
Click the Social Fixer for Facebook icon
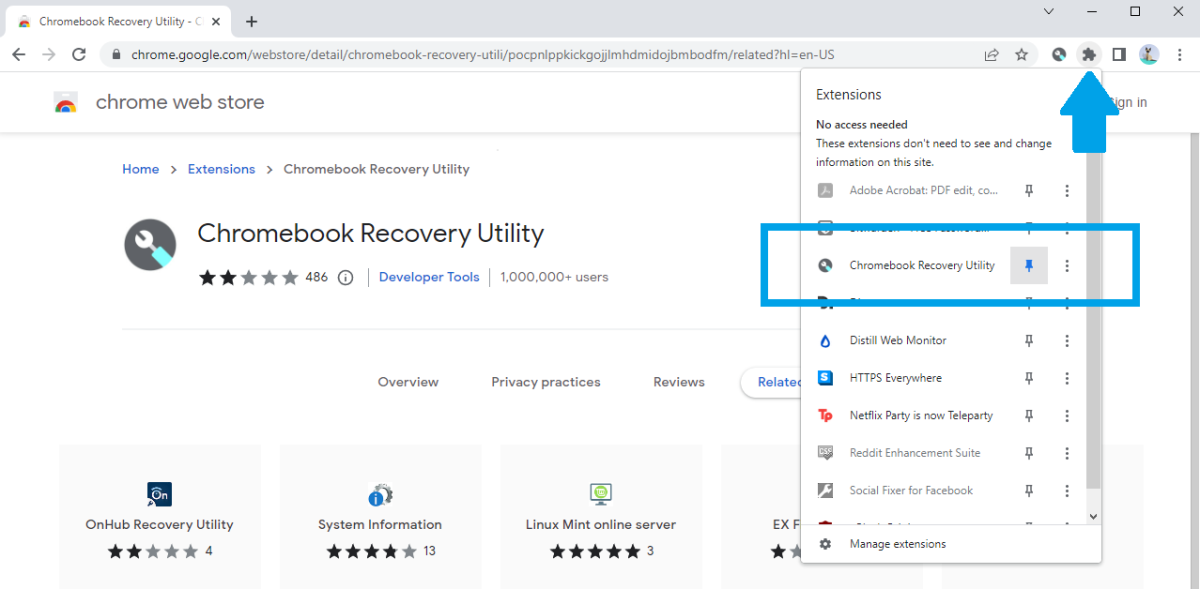825,491
